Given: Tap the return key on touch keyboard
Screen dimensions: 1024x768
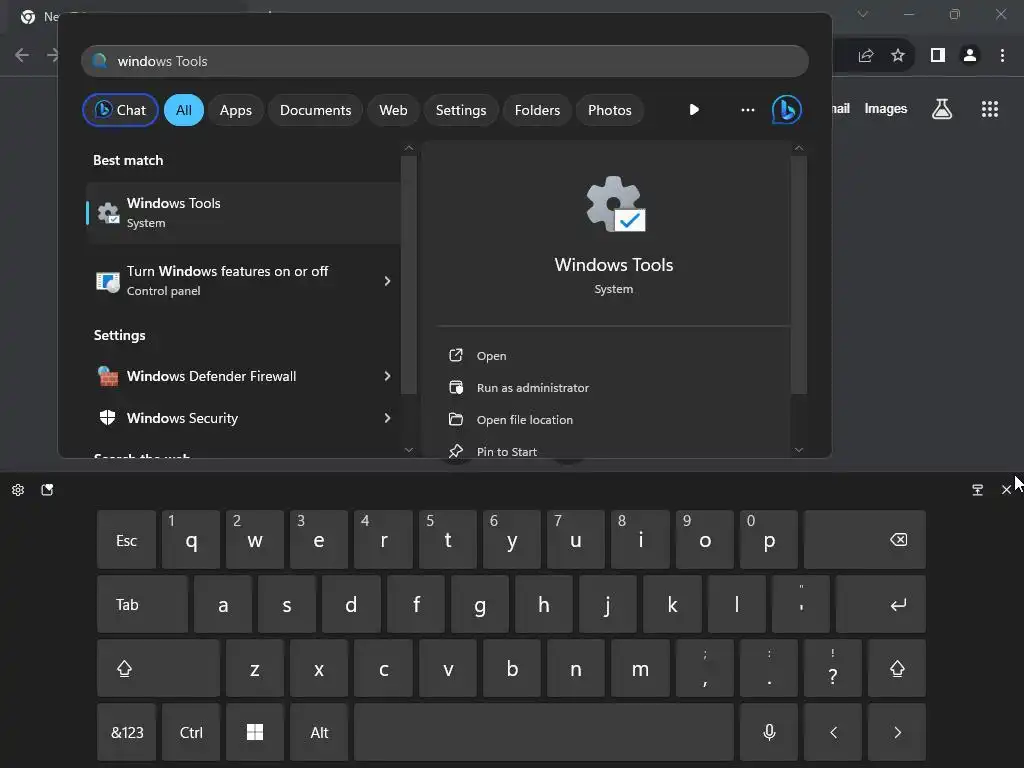Looking at the screenshot, I should [880, 605].
